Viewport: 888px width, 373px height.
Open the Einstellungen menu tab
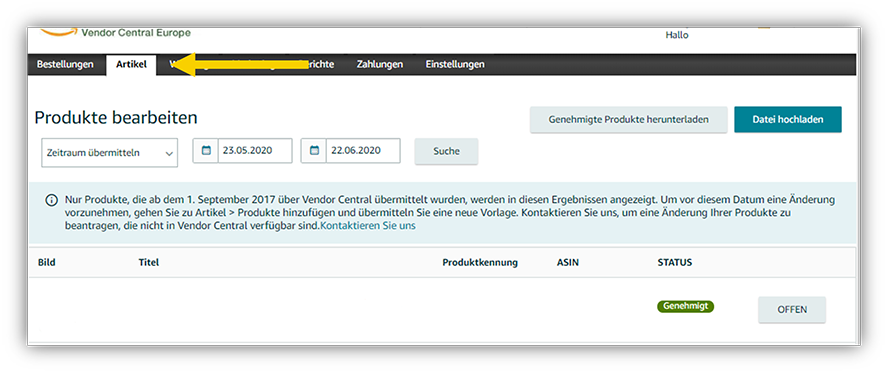click(x=455, y=65)
